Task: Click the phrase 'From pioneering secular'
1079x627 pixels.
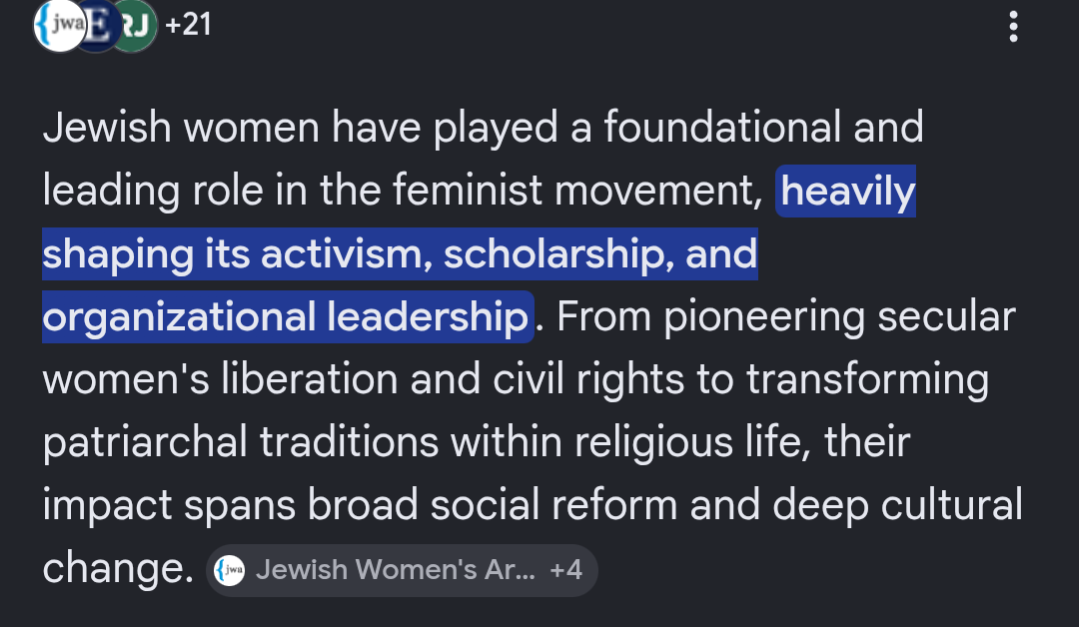Action: 785,317
